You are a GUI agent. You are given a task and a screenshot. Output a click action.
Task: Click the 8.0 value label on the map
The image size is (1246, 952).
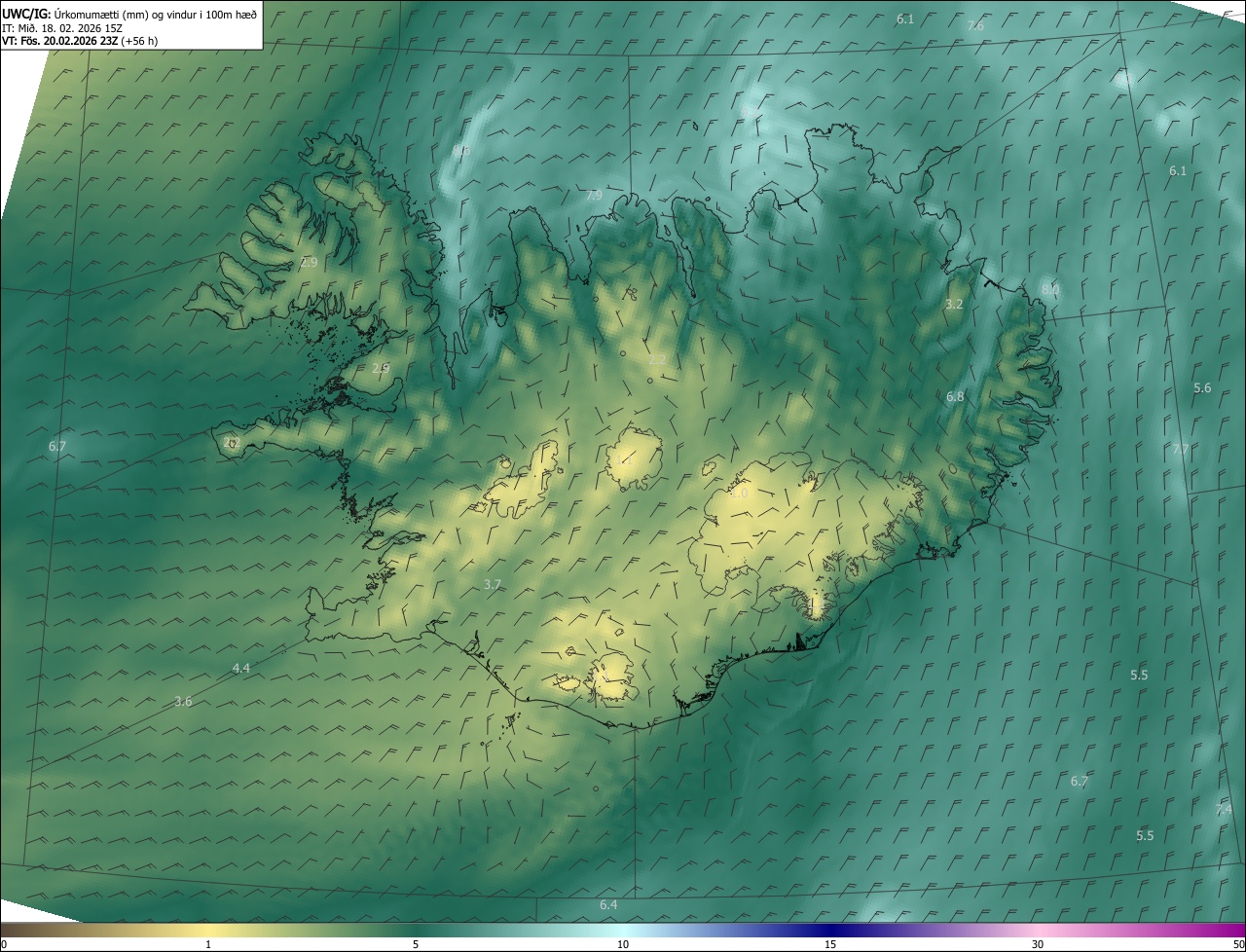(1050, 290)
